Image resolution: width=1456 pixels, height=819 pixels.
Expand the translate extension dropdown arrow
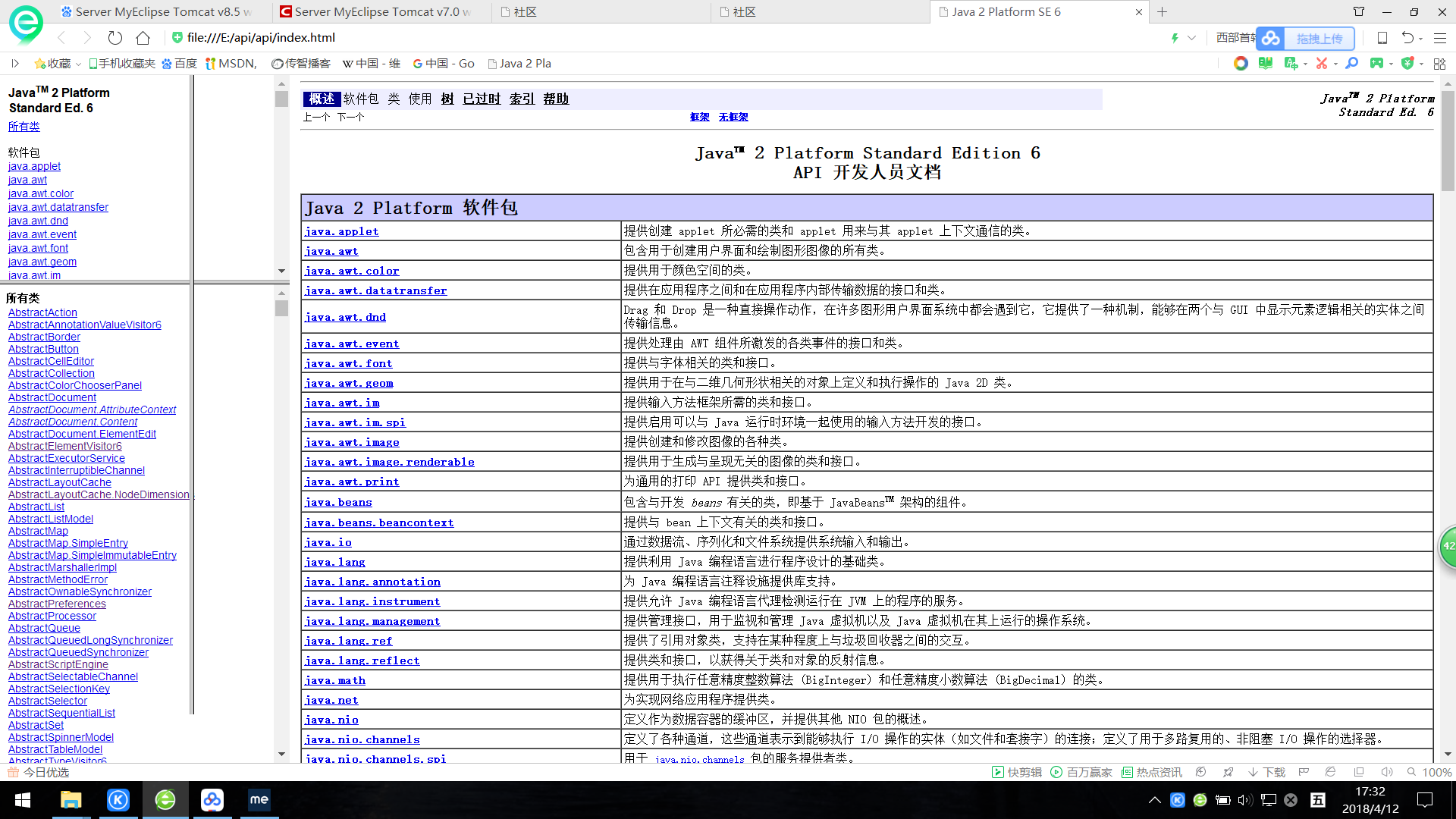(1305, 64)
